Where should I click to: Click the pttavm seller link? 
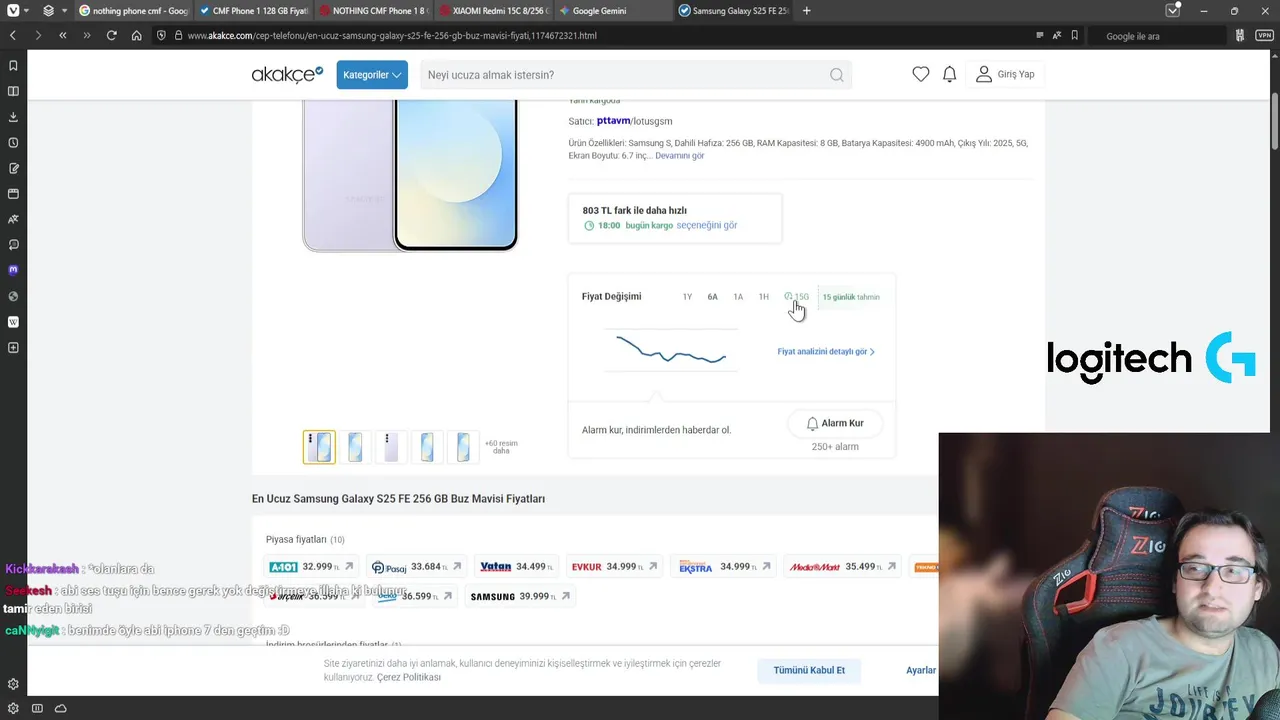(x=613, y=121)
